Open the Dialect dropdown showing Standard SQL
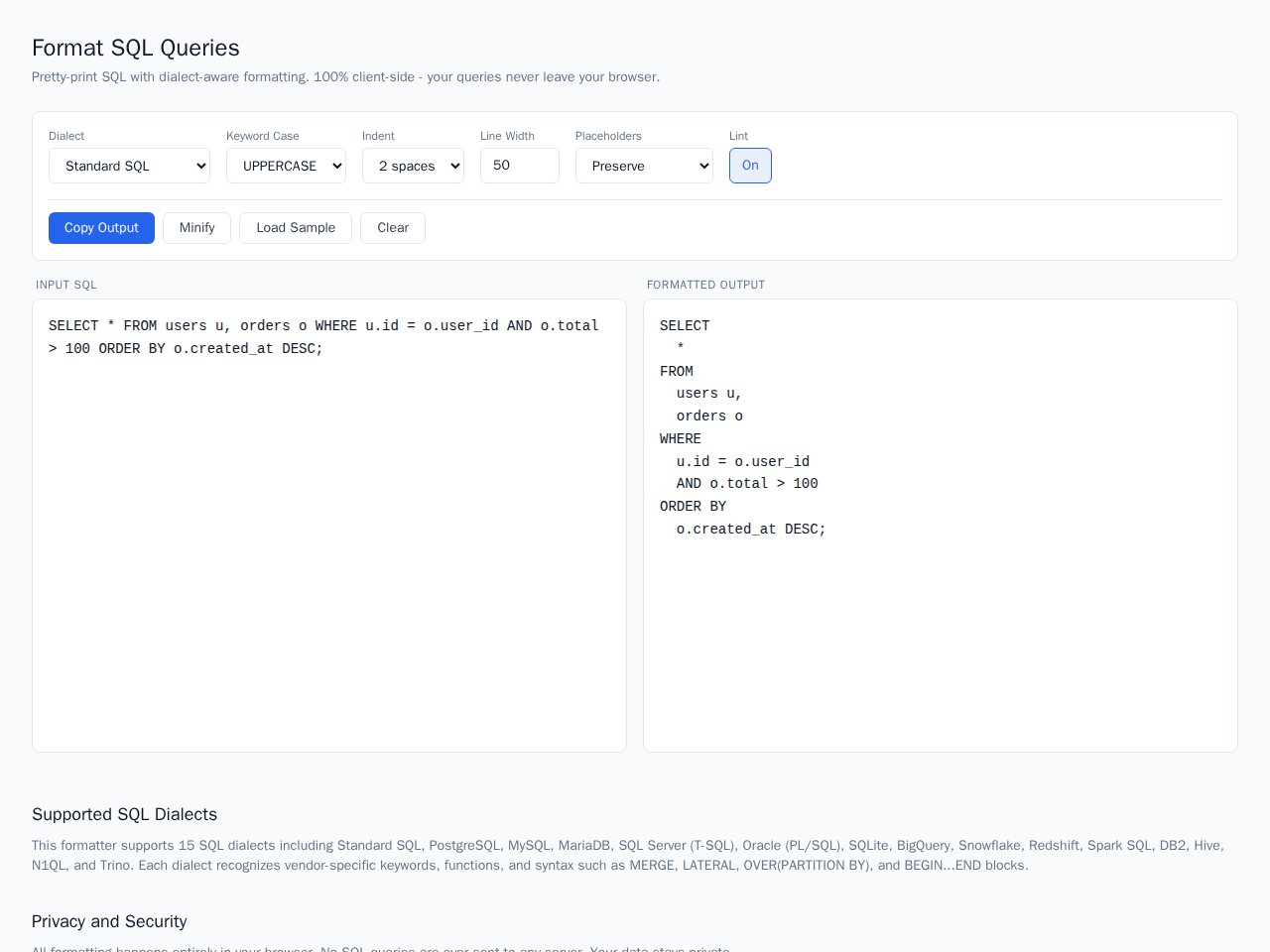The width and height of the screenshot is (1270, 952). tap(129, 166)
